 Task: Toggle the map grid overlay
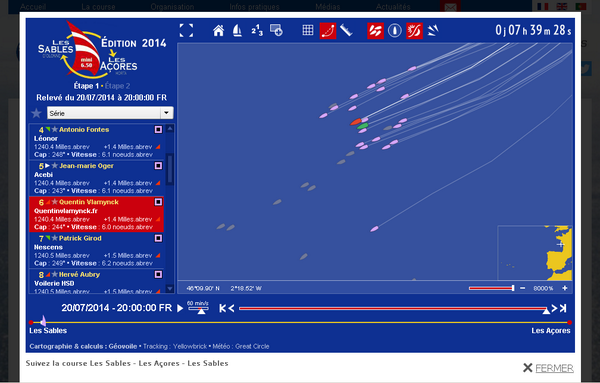pos(308,30)
